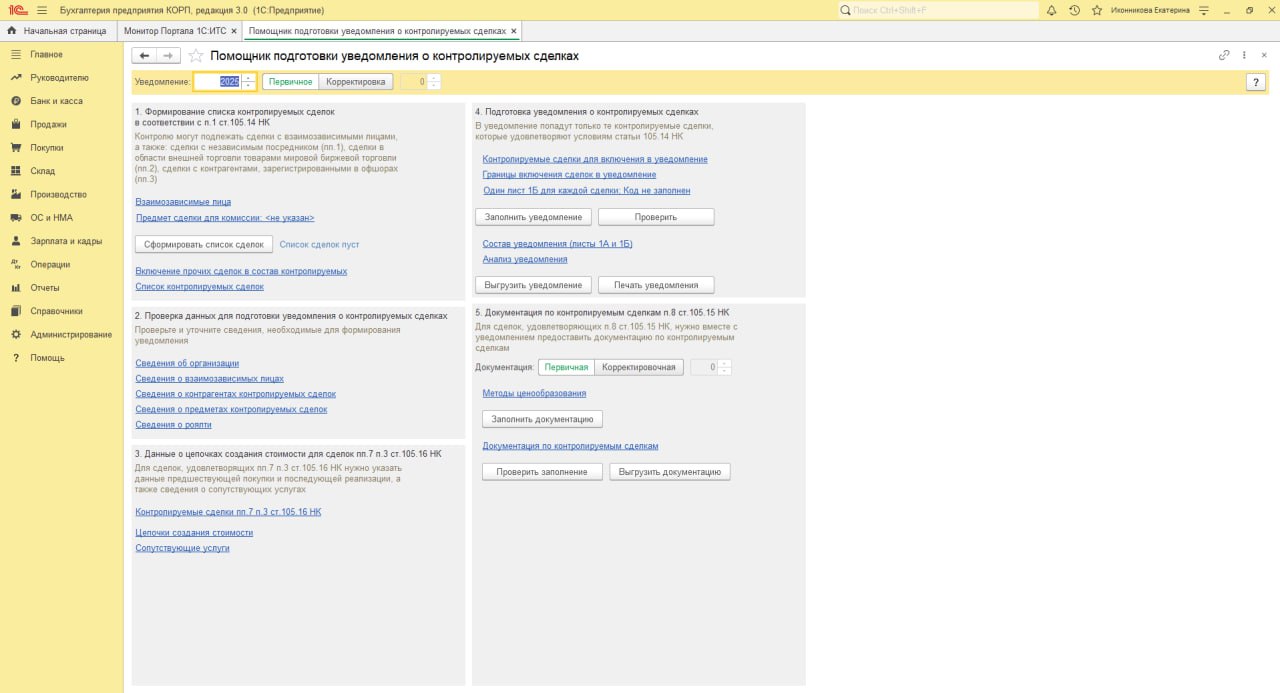Select Первичное notification type
The image size is (1280, 693).
point(289,81)
